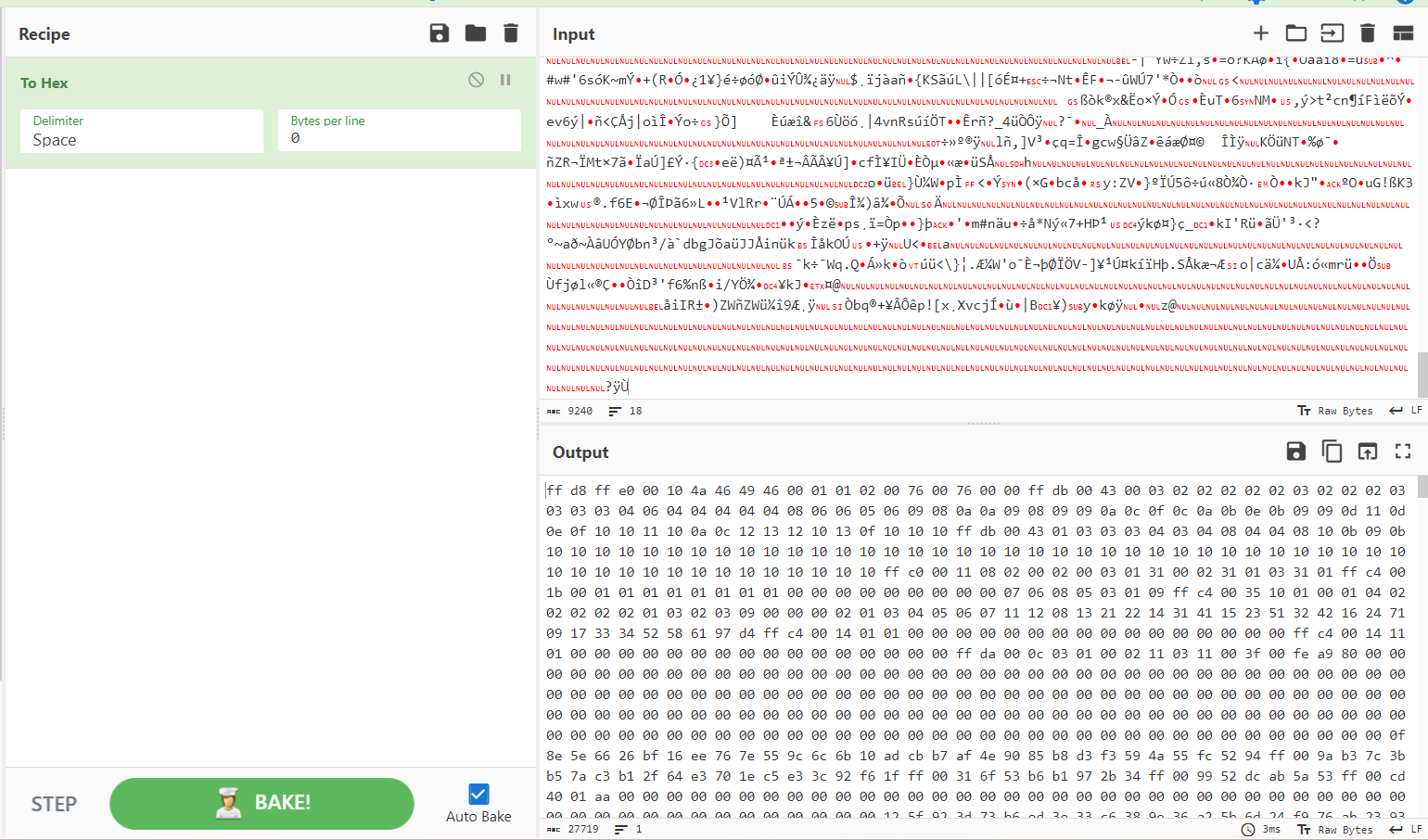Screen dimensions: 1428x840
Task: Click the 3ms bake time indicator
Action: [x=1261, y=830]
